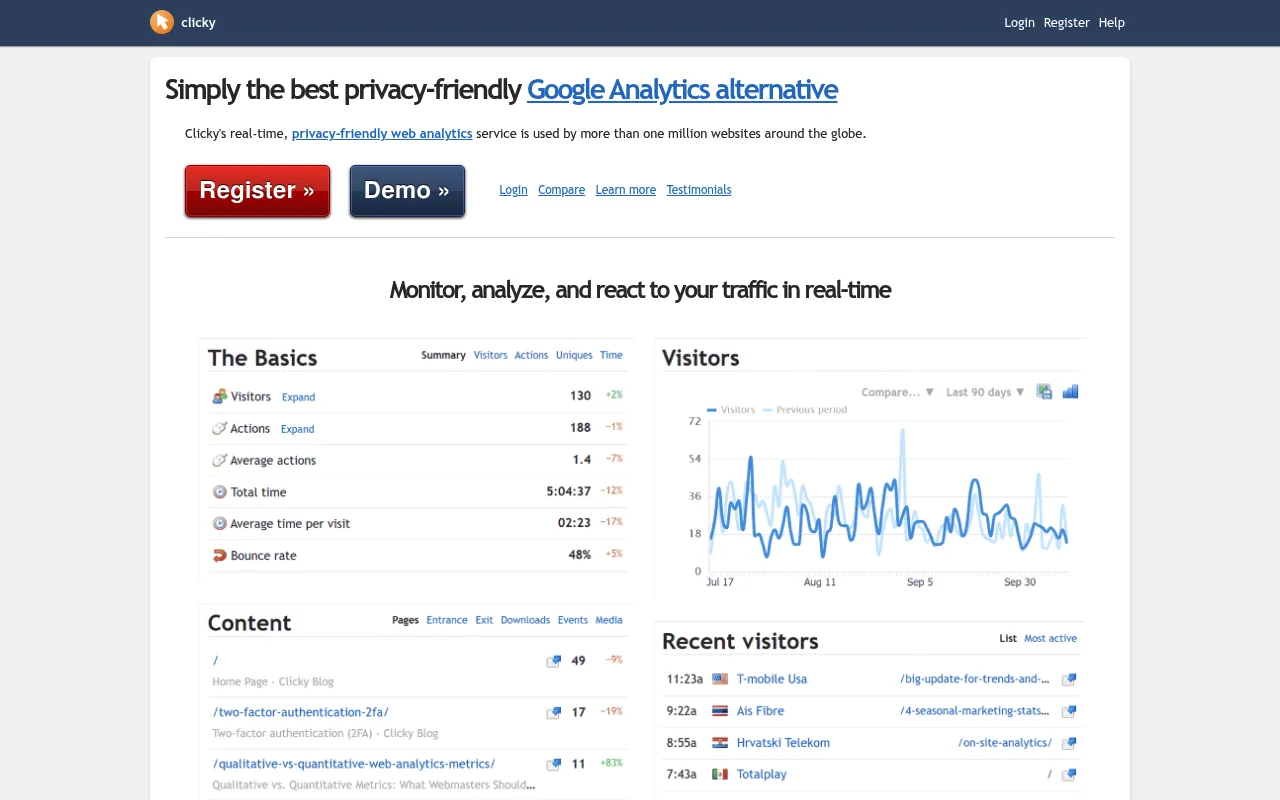Open the Events tab in Content
The height and width of the screenshot is (800, 1280).
(573, 620)
